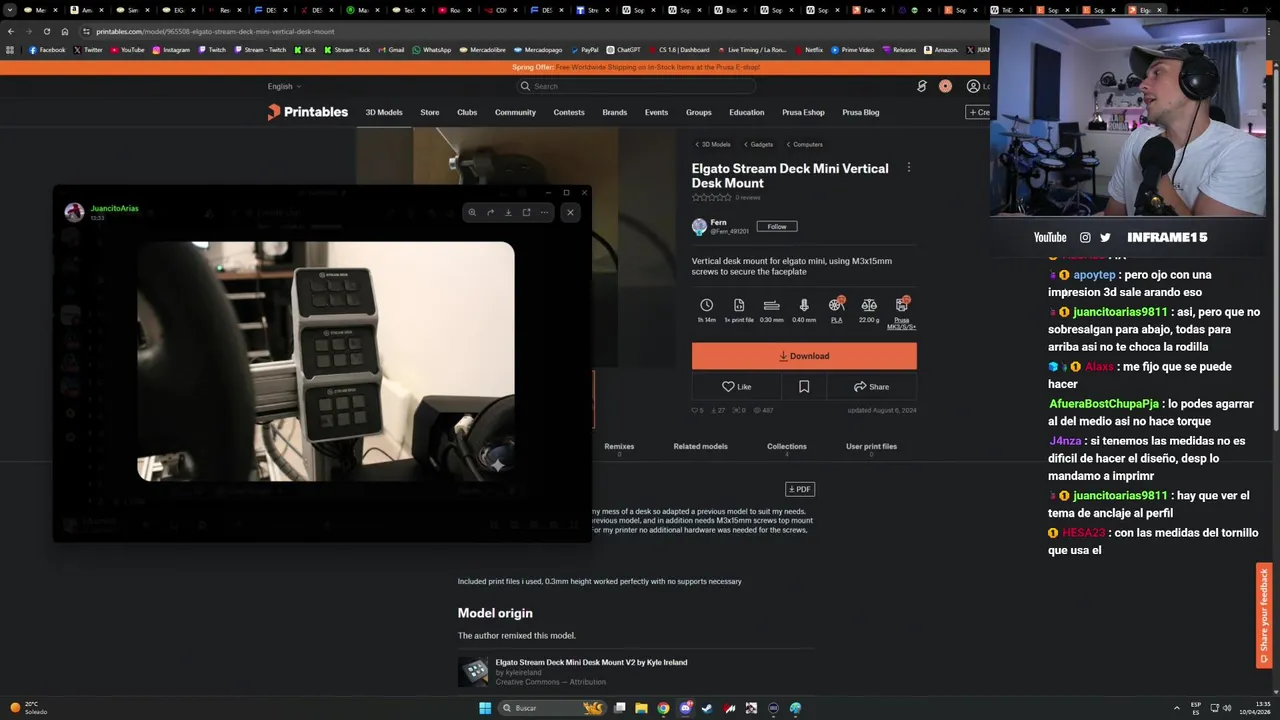Image resolution: width=1280 pixels, height=720 pixels.
Task: Click the print file icon
Action: (x=739, y=305)
